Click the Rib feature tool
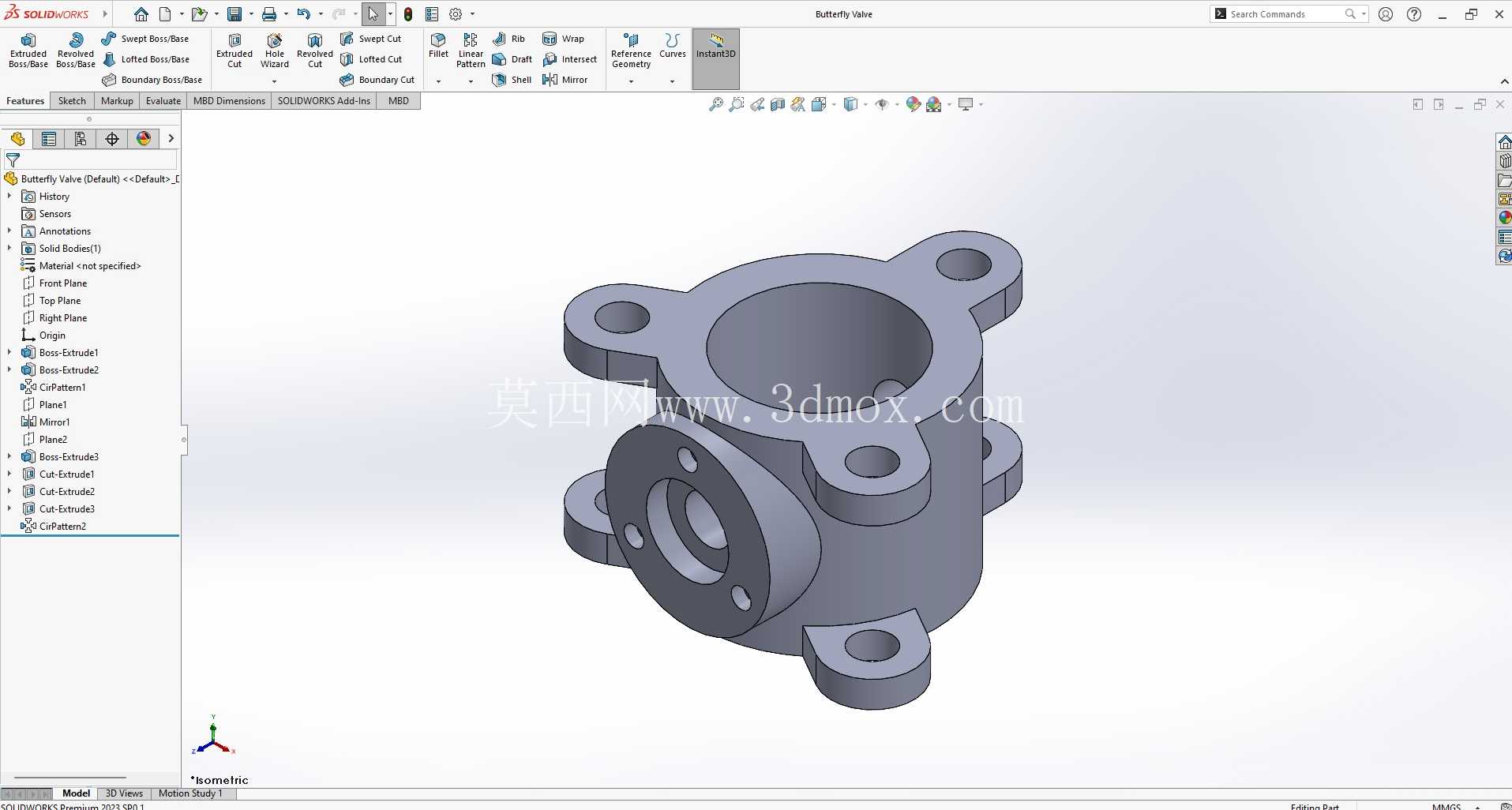Viewport: 1512px width, 810px height. 508,39
